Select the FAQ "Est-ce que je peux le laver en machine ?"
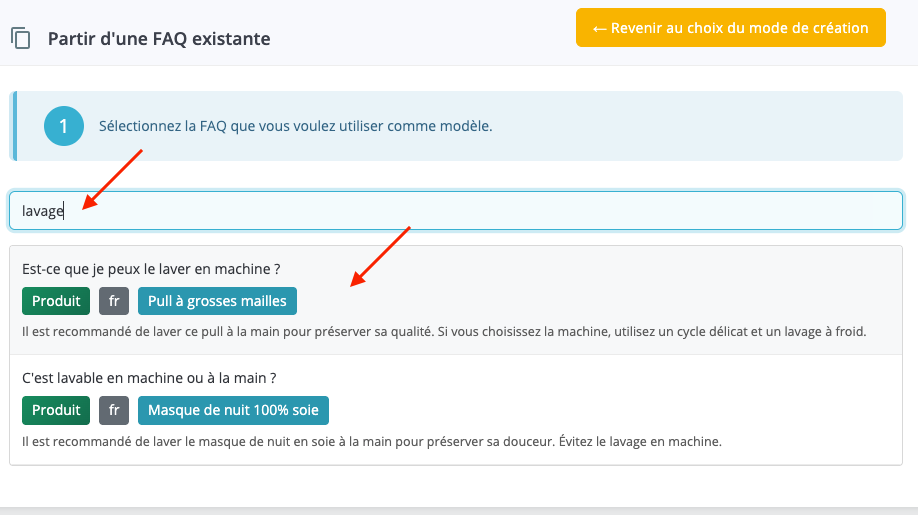918x515 pixels. click(x=150, y=269)
